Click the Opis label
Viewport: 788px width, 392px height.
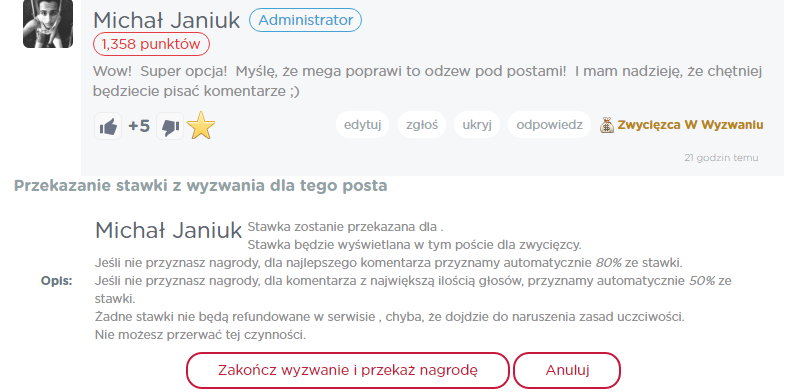click(x=56, y=281)
